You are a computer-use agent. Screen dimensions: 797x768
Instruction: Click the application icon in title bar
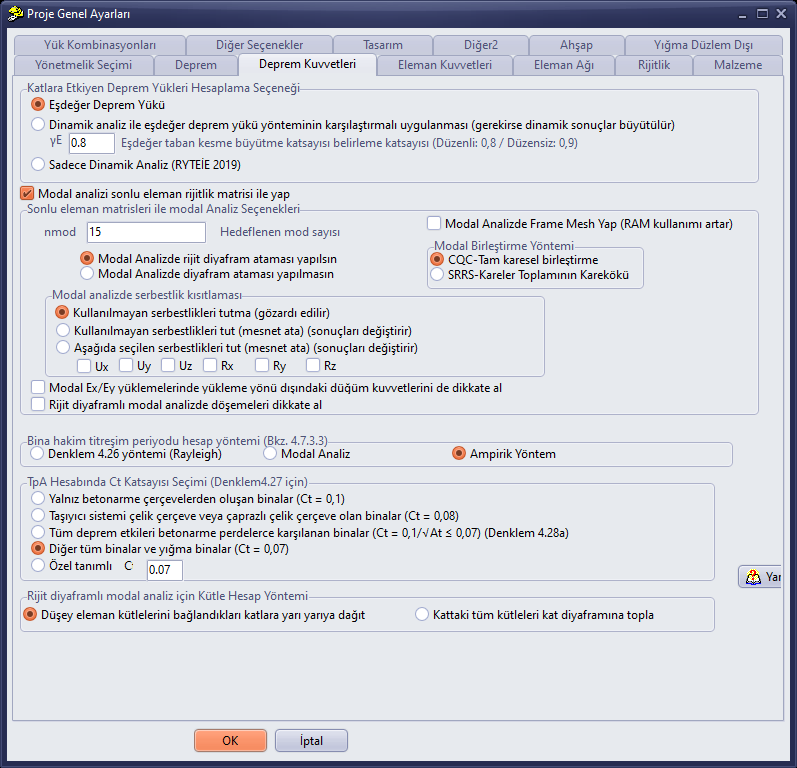click(x=15, y=13)
